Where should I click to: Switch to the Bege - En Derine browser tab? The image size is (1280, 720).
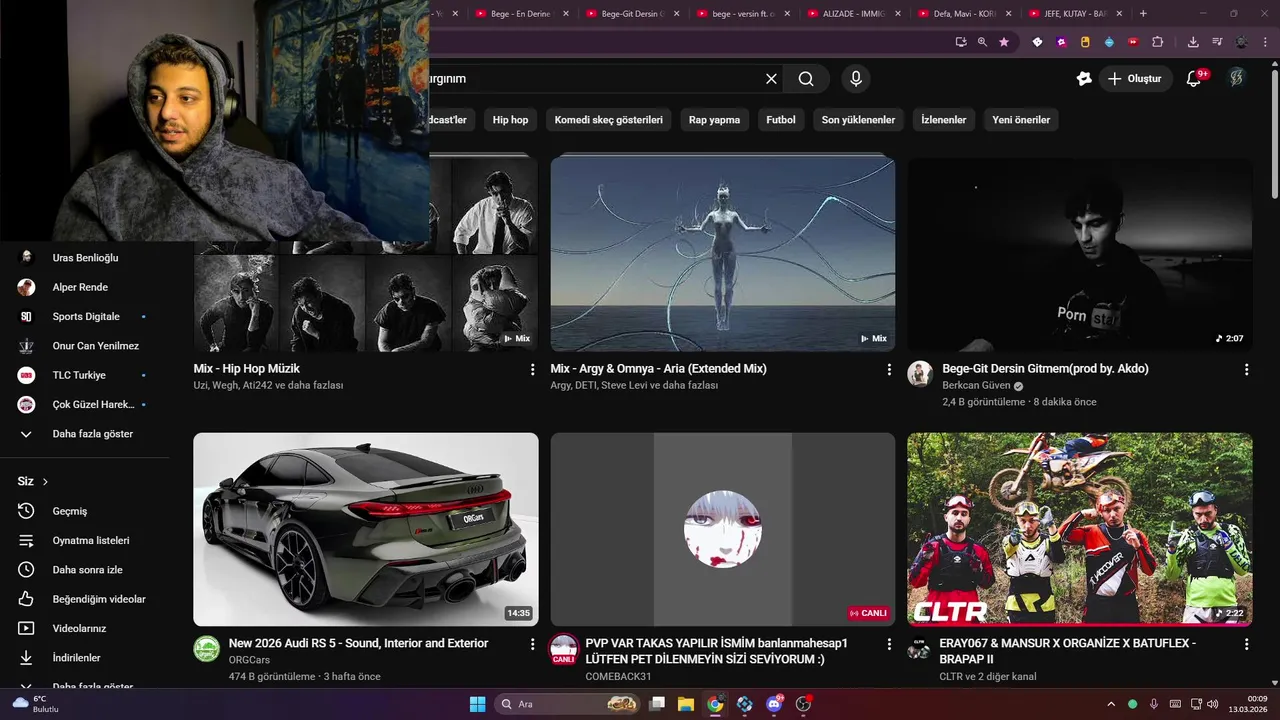(x=520, y=14)
